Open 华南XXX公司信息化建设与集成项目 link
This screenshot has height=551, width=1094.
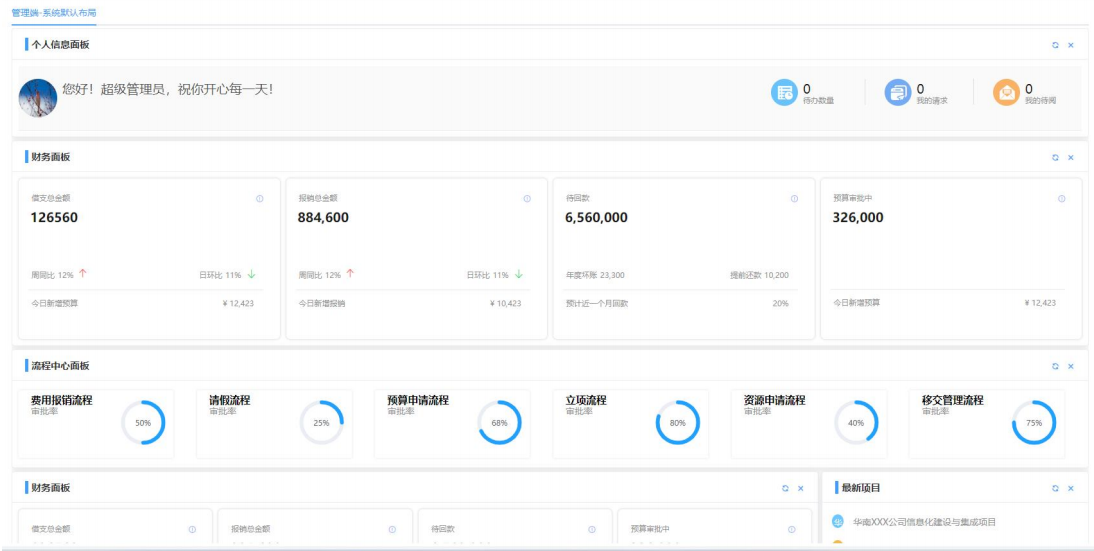[x=924, y=522]
